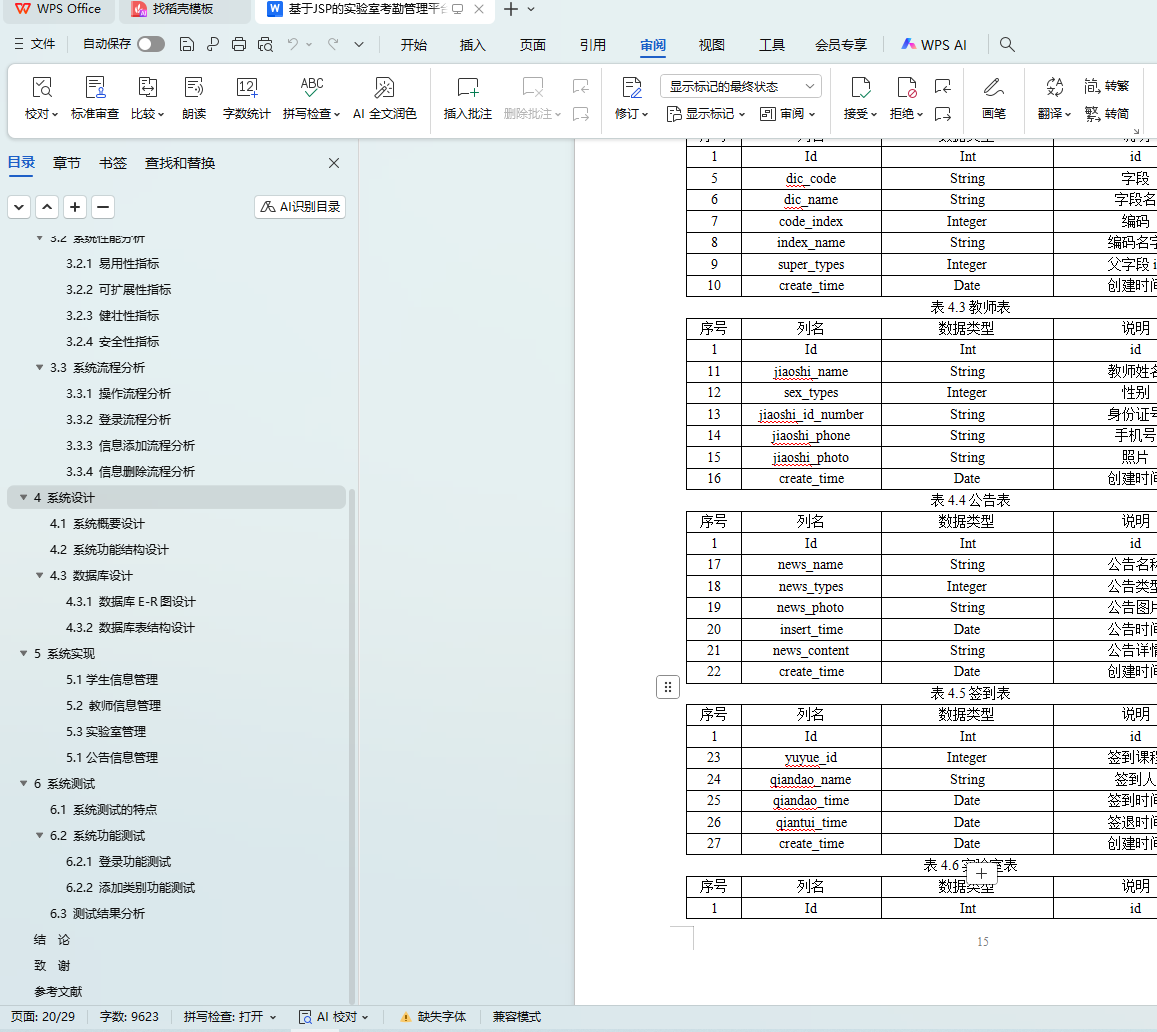Click the 校对 proofreading icon
The height and width of the screenshot is (1032, 1157).
(x=41, y=89)
